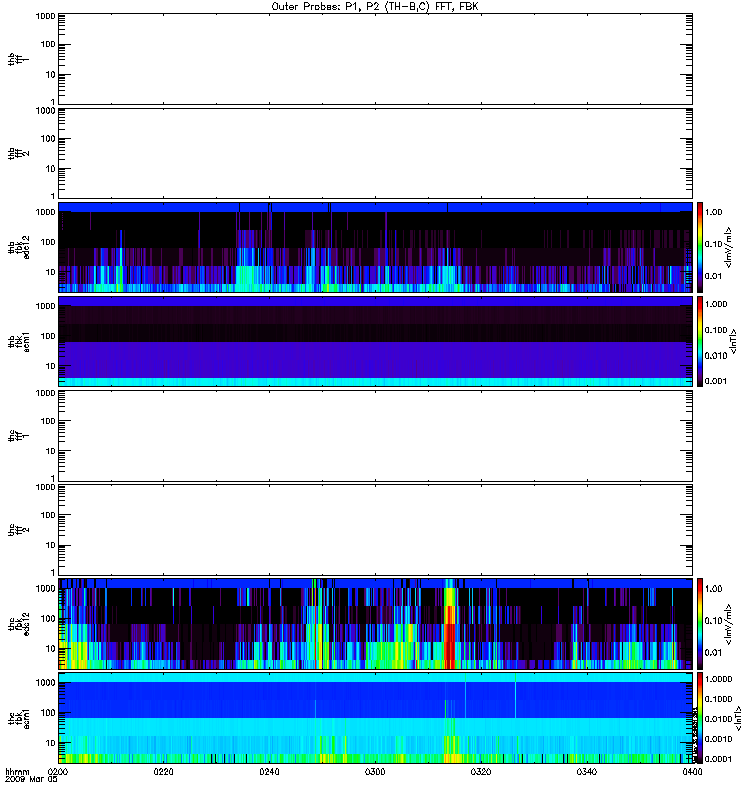The image size is (750, 800).
Task: Click the "2009 Mar 05" date label
Action: pos(31,780)
